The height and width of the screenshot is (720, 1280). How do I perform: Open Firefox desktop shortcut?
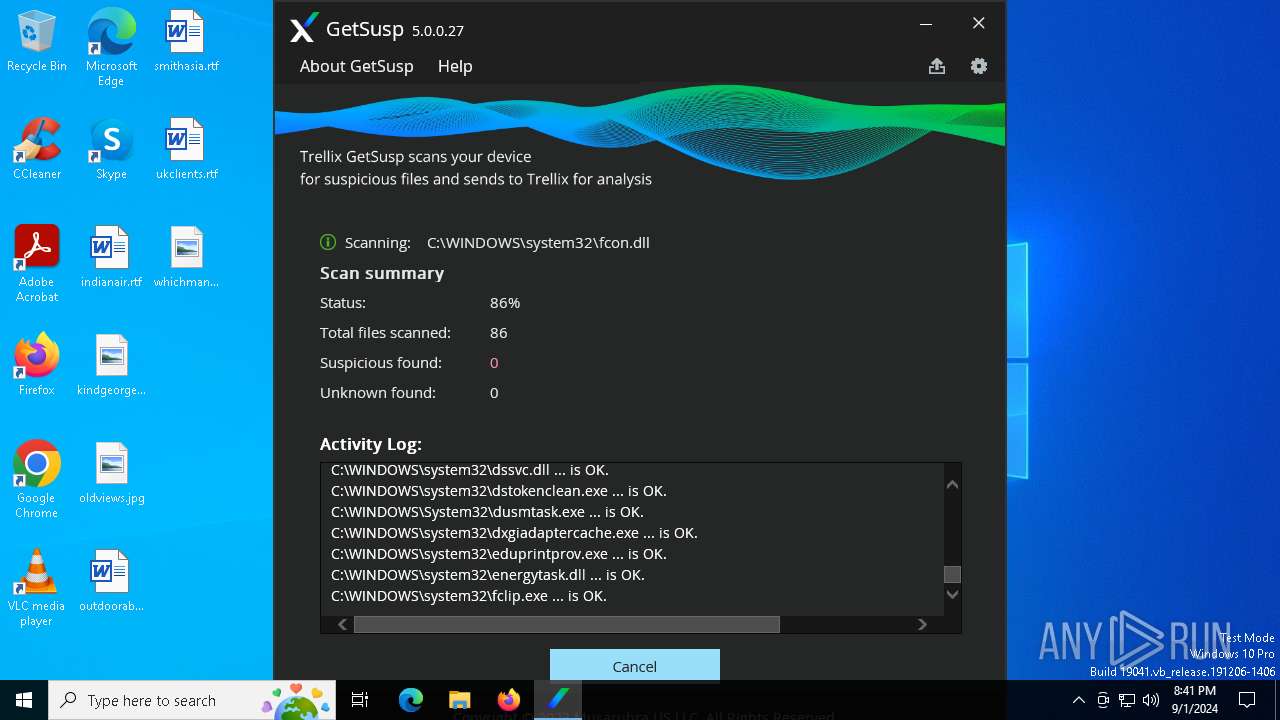click(37, 365)
